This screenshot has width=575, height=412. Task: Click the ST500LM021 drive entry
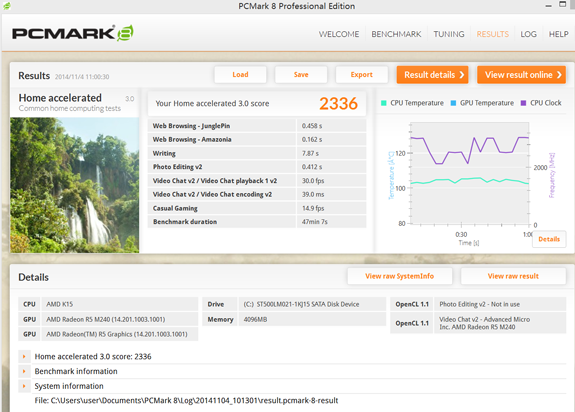(x=312, y=304)
